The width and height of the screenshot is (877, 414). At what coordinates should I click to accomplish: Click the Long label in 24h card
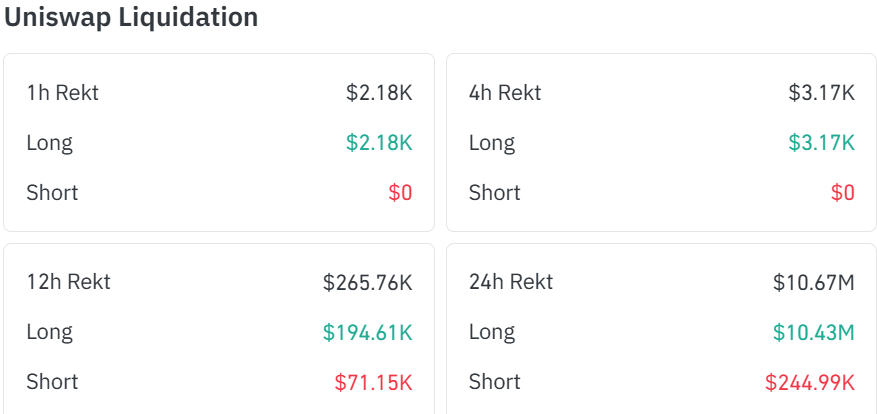(492, 332)
